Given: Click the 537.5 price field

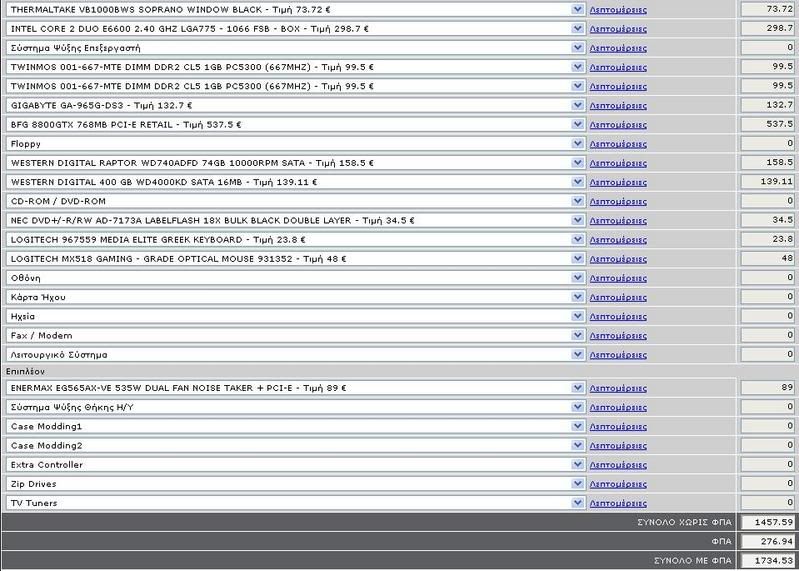Looking at the screenshot, I should [767, 124].
